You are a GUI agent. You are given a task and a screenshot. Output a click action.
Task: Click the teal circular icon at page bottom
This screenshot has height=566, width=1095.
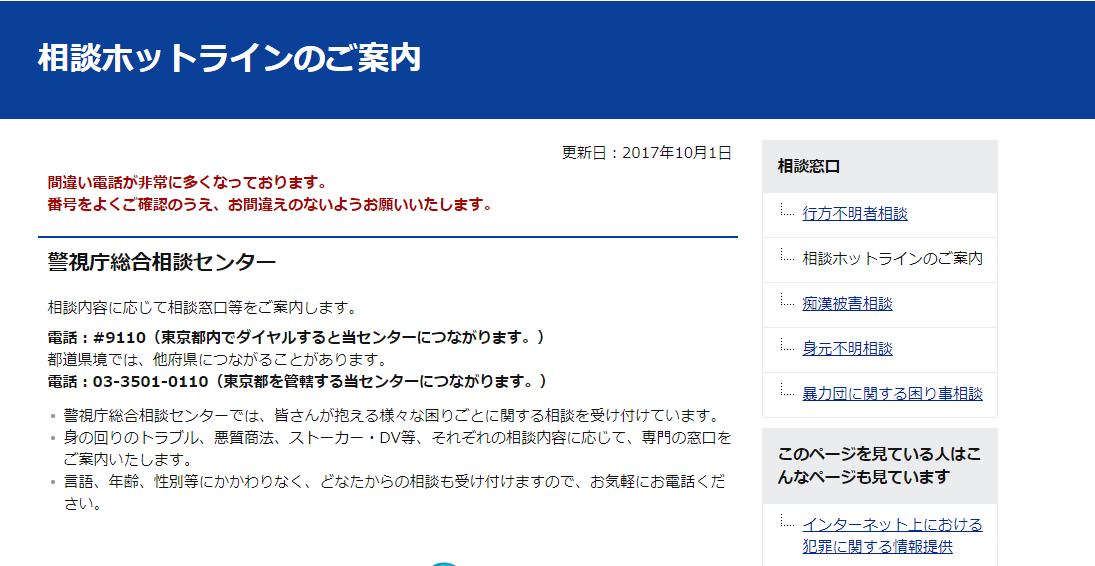coord(443,563)
